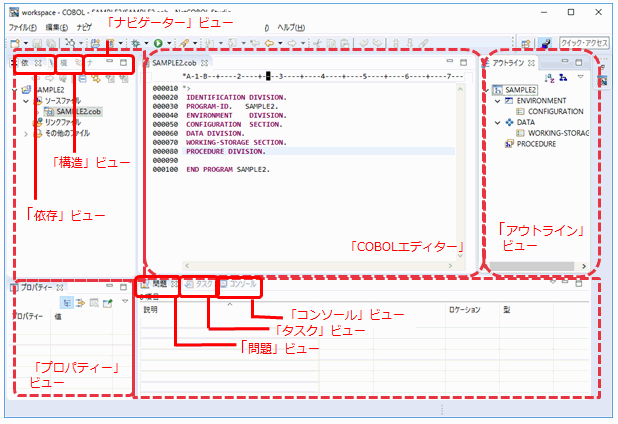Screen dimensions: 618x424
Task: Collapse the DATA node in Outline
Action: pyautogui.click(x=497, y=122)
